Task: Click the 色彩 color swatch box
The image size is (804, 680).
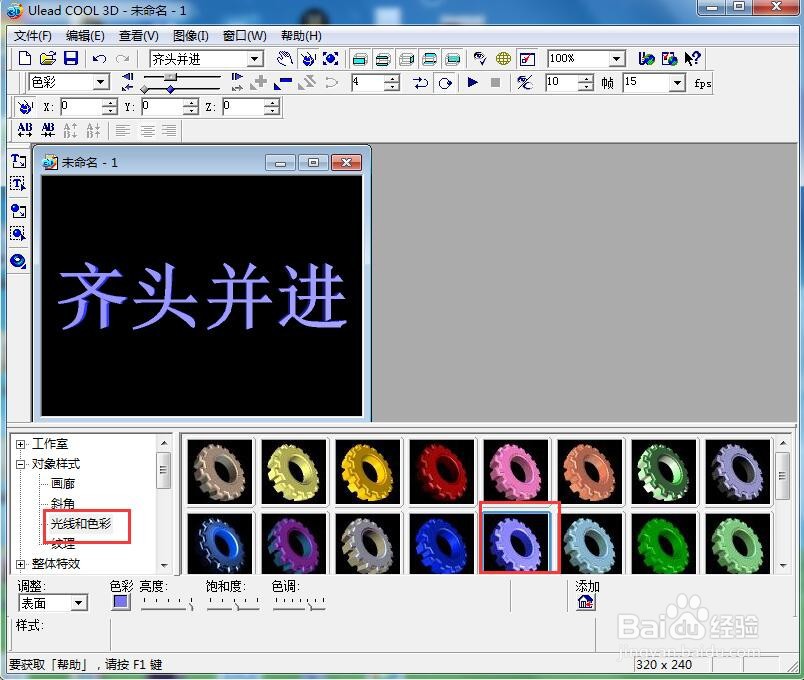Action: [x=121, y=602]
